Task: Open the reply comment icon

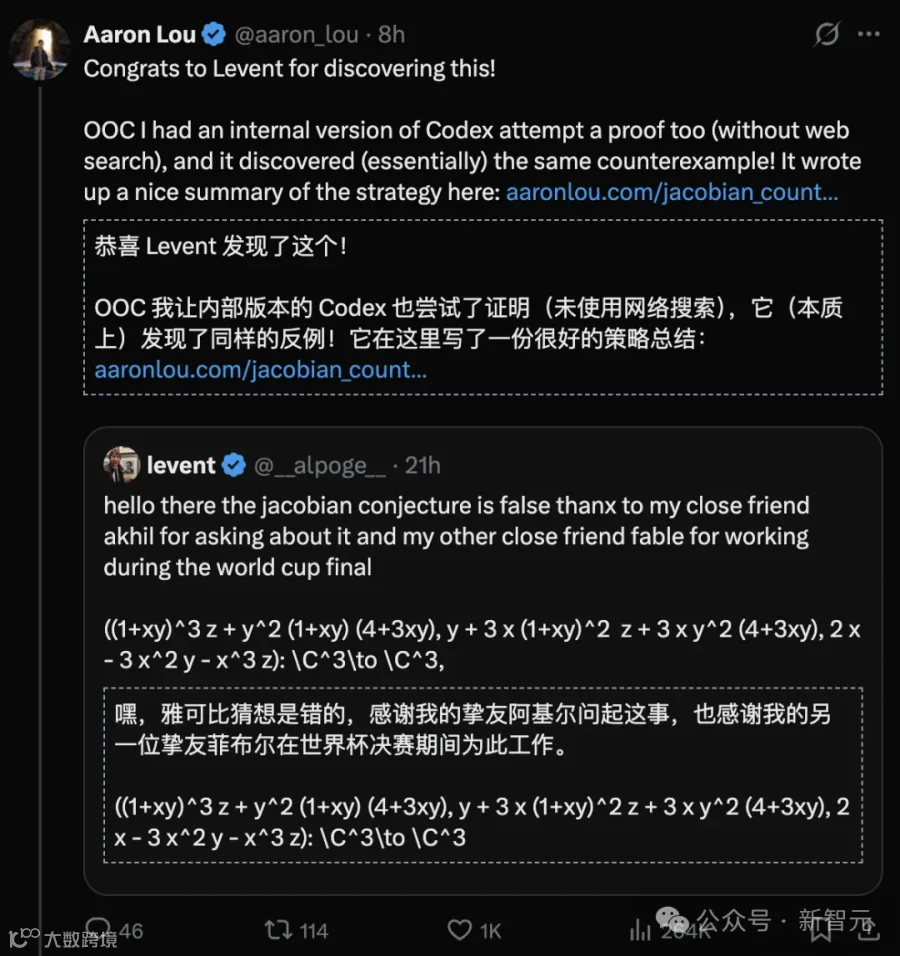Action: tap(98, 930)
